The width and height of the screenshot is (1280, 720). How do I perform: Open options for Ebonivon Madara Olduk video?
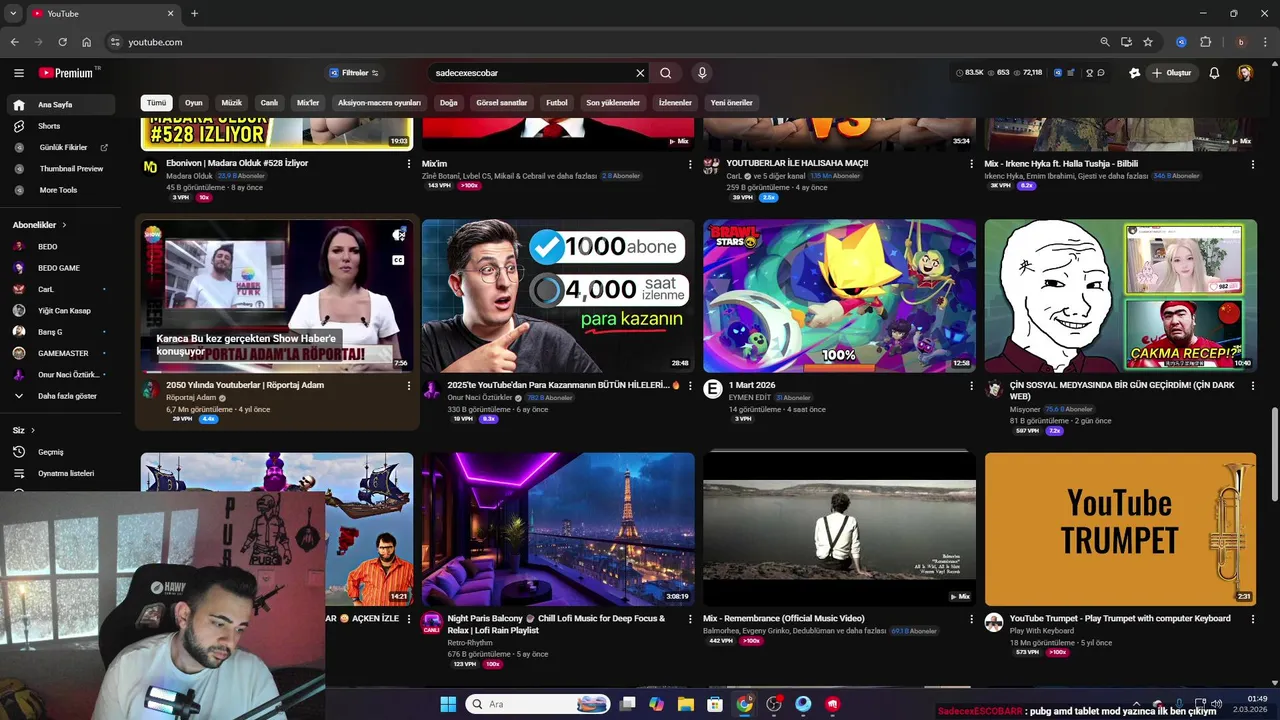pyautogui.click(x=408, y=164)
